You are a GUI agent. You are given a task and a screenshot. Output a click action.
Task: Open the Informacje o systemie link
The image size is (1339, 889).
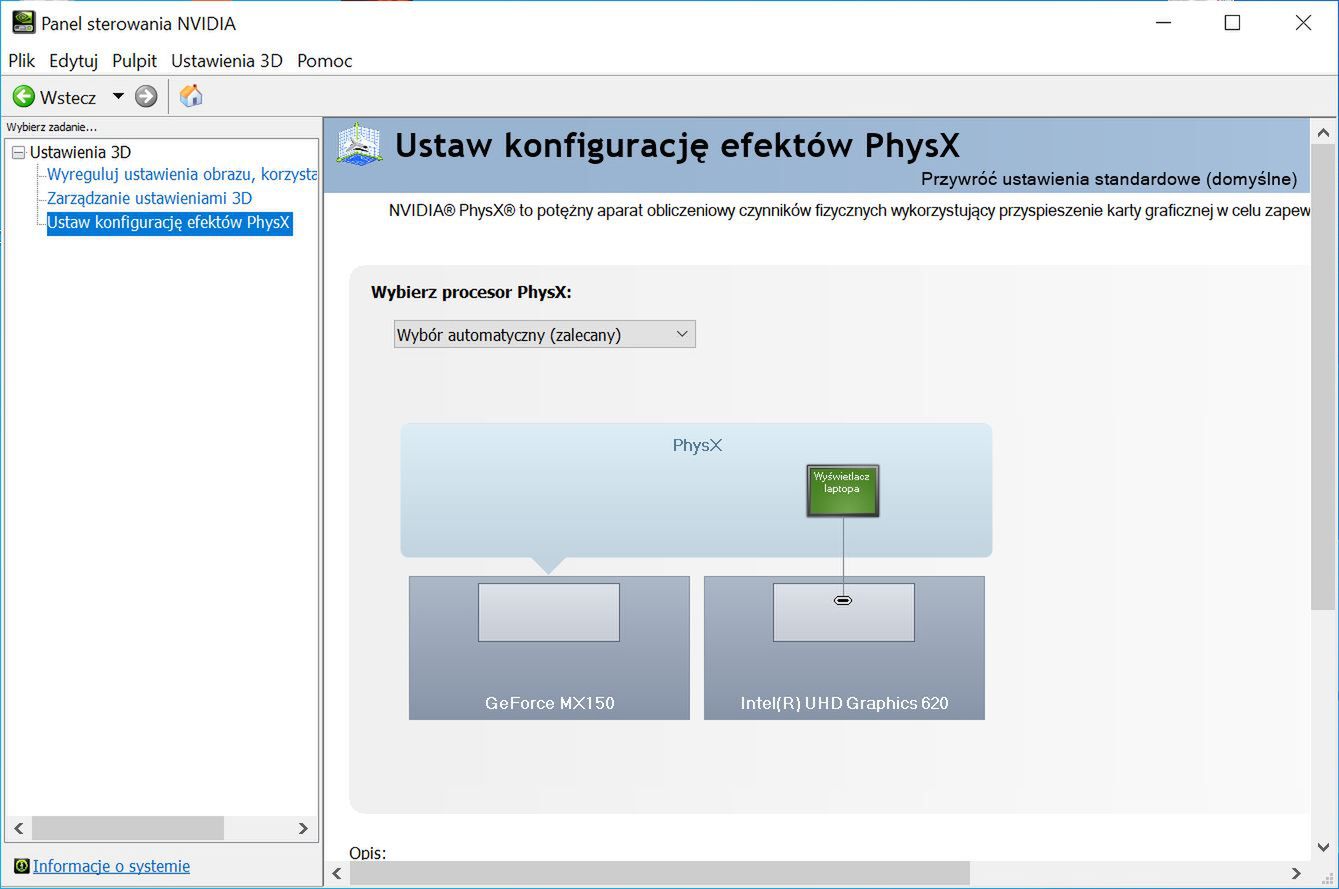pos(111,866)
